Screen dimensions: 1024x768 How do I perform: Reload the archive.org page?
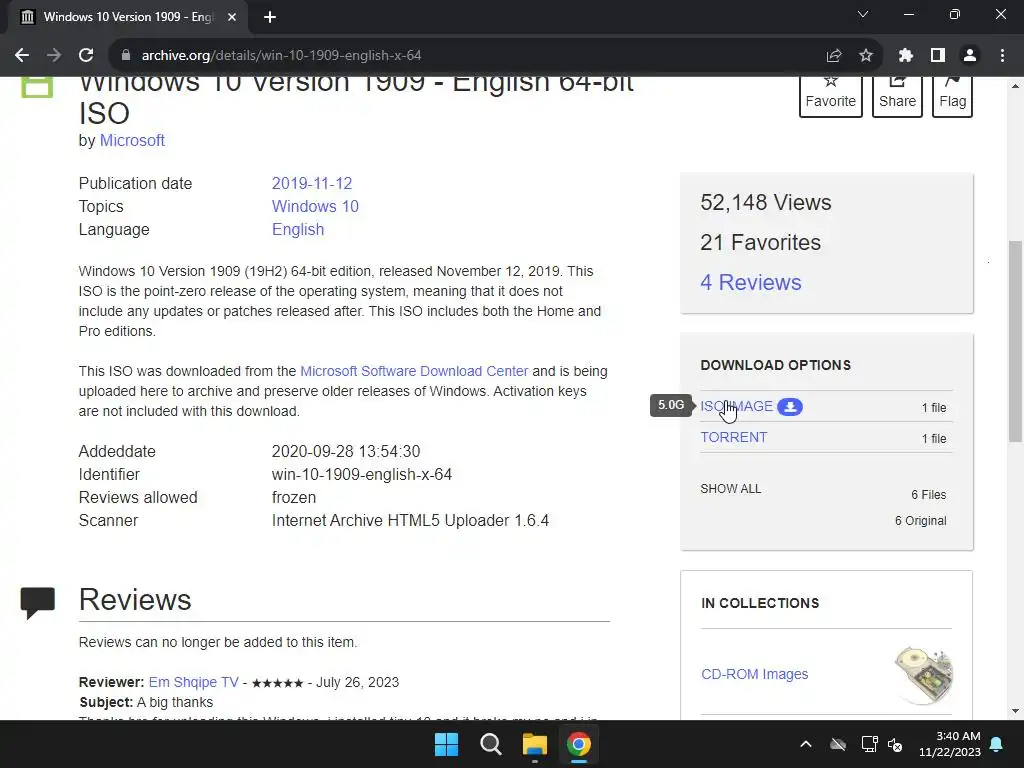point(86,56)
